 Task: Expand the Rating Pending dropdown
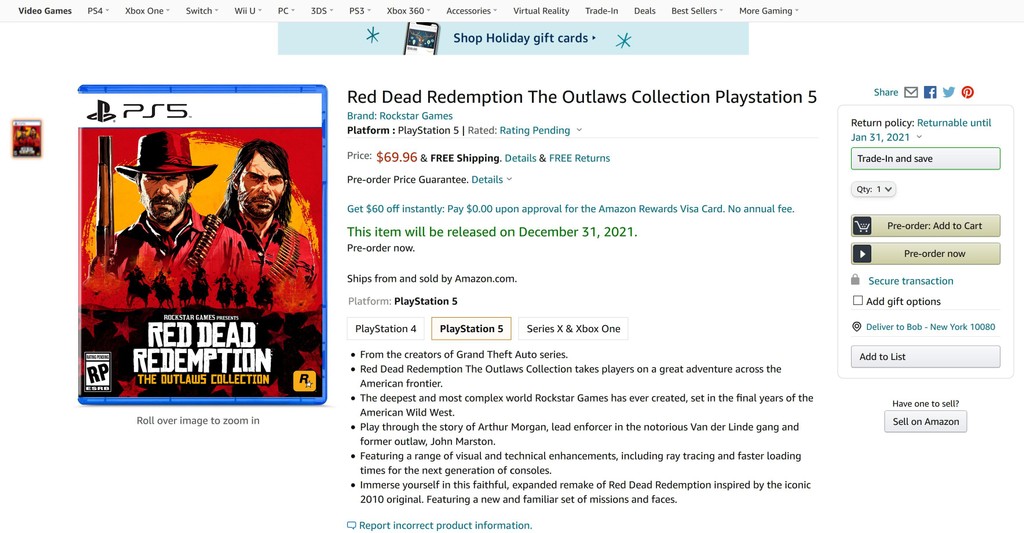578,130
